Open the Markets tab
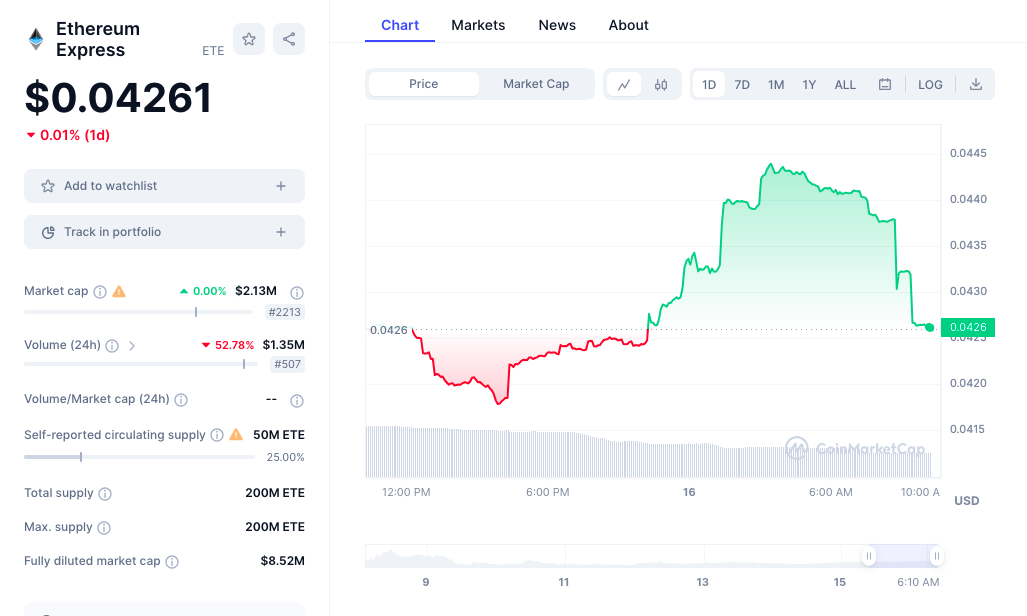The image size is (1027, 616). (478, 25)
